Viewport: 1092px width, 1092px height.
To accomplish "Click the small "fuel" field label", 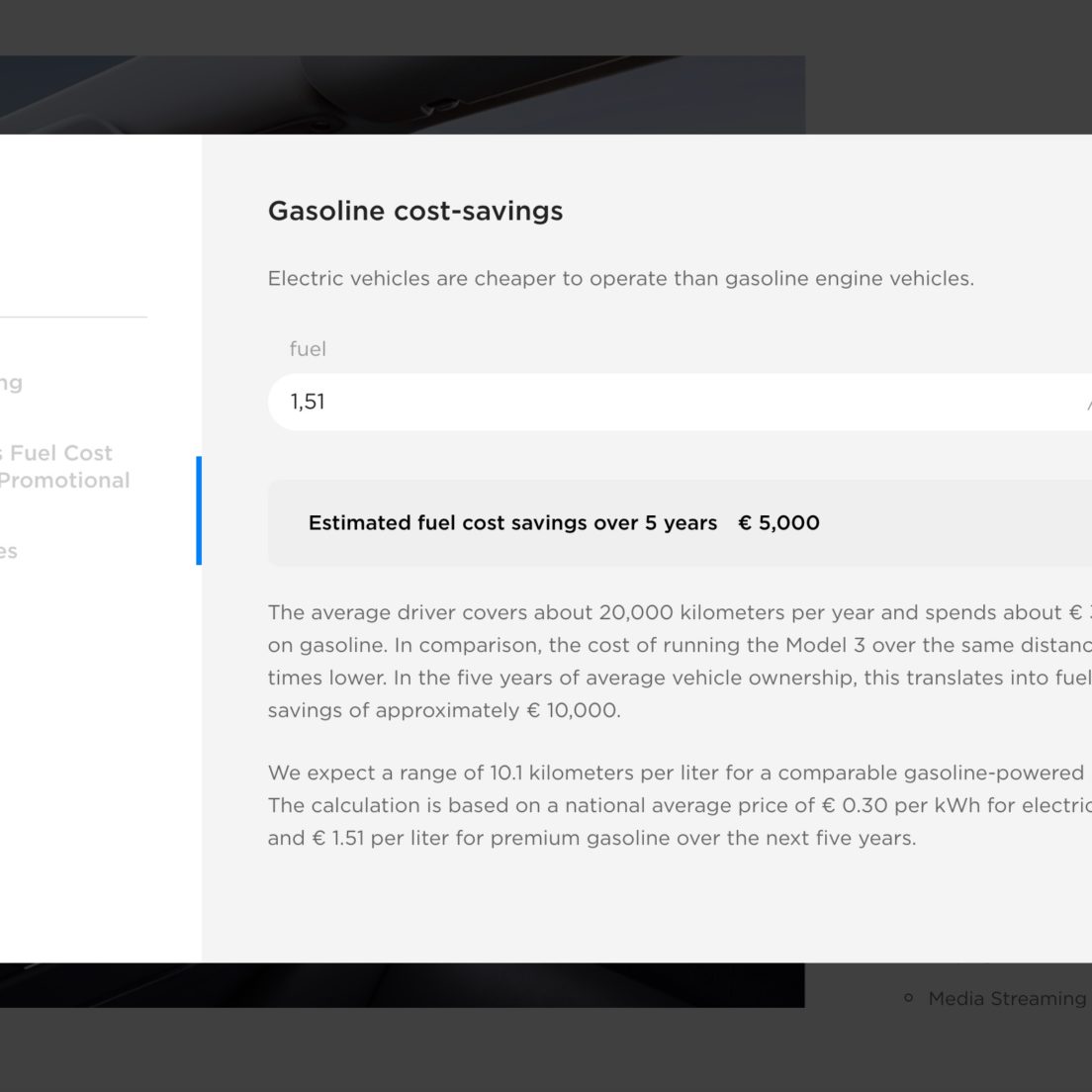I will tap(307, 349).
